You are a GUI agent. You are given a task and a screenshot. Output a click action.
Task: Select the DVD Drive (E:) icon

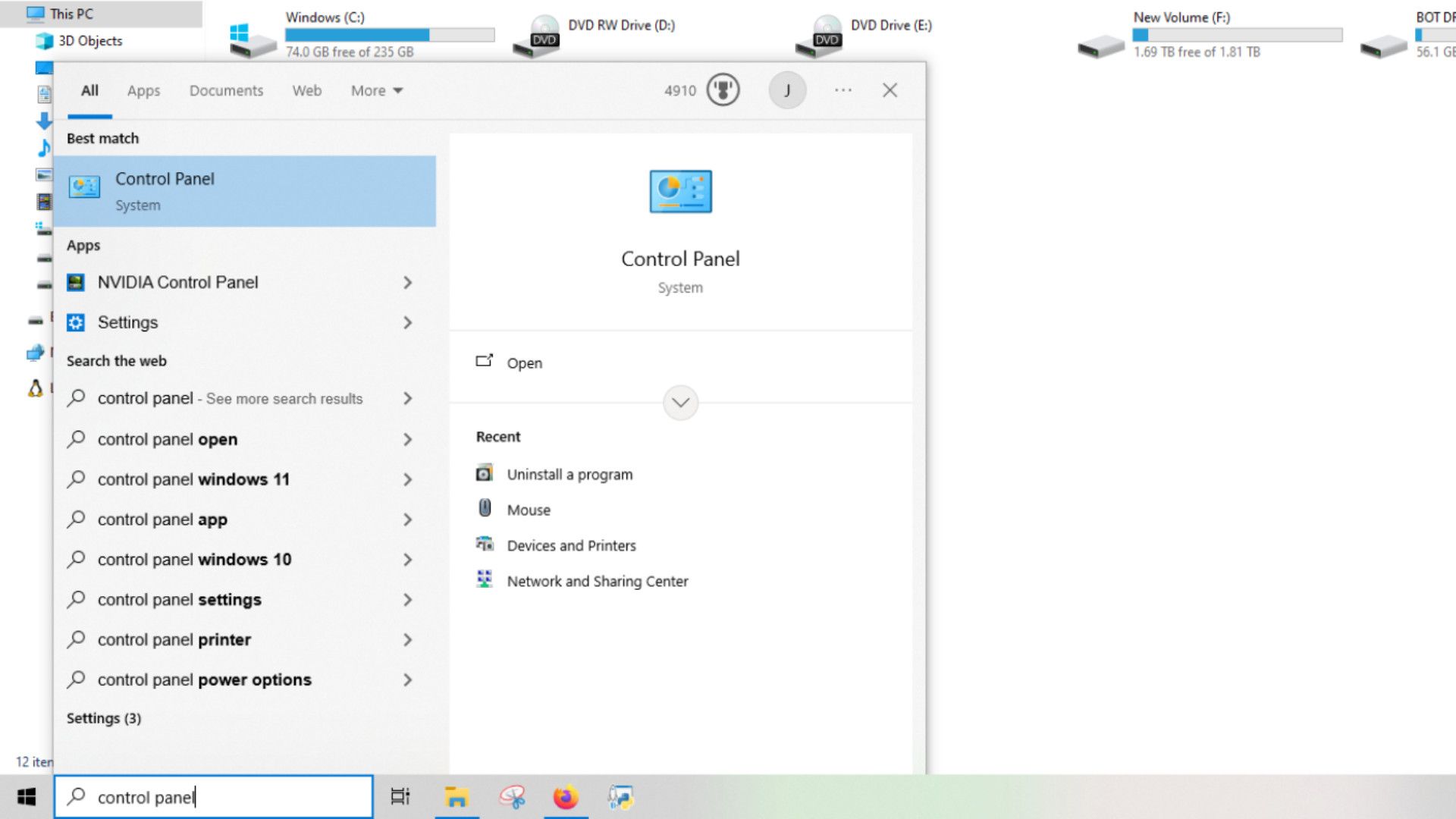[819, 36]
